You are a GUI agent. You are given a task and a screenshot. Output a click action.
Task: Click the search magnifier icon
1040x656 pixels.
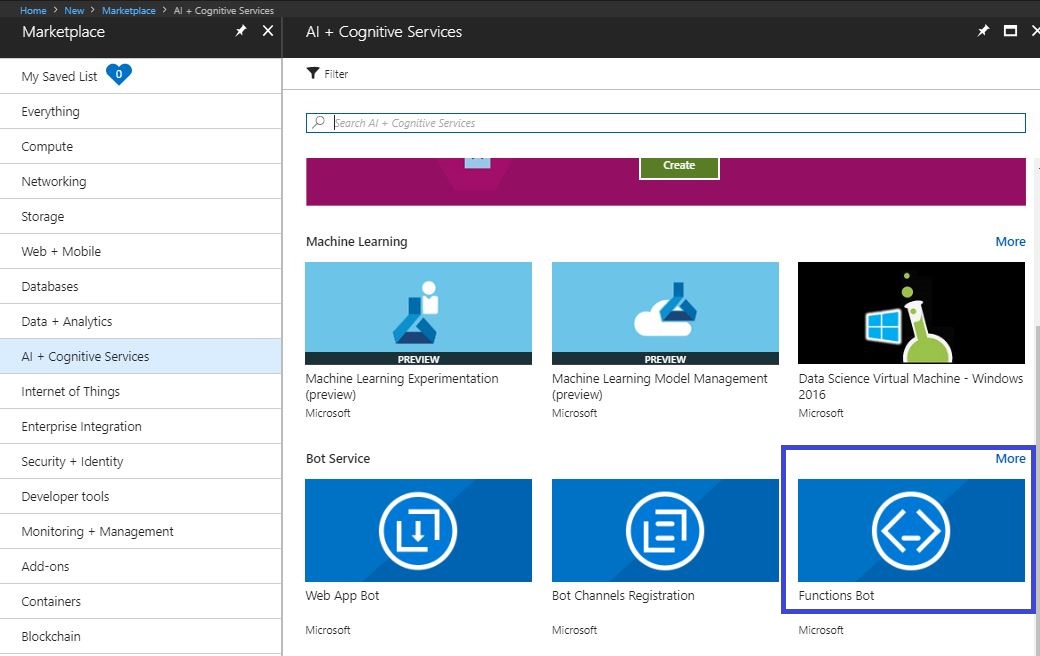[x=319, y=123]
